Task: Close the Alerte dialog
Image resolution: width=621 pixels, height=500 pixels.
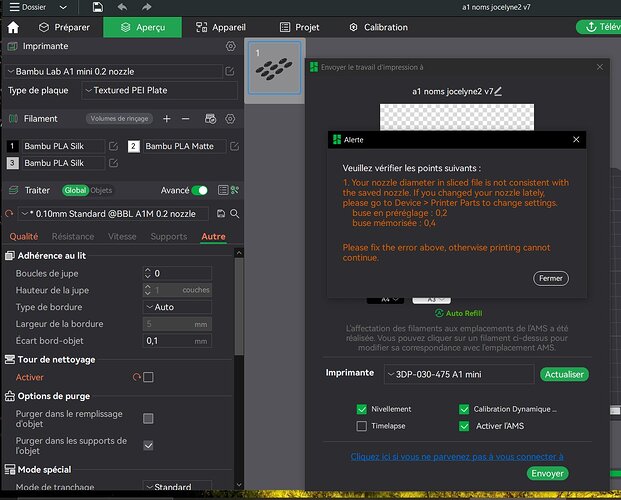Action: 576,139
